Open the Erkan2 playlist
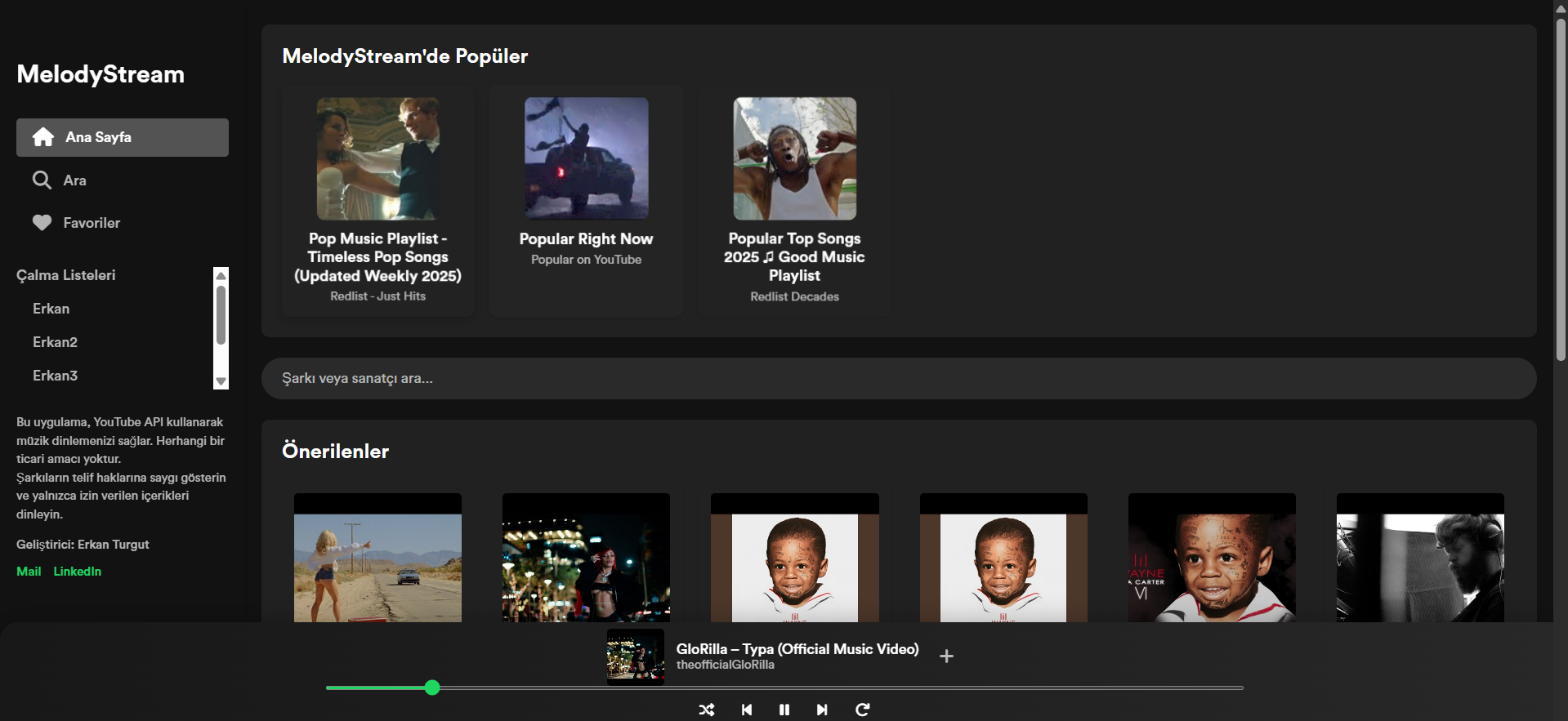 tap(55, 342)
